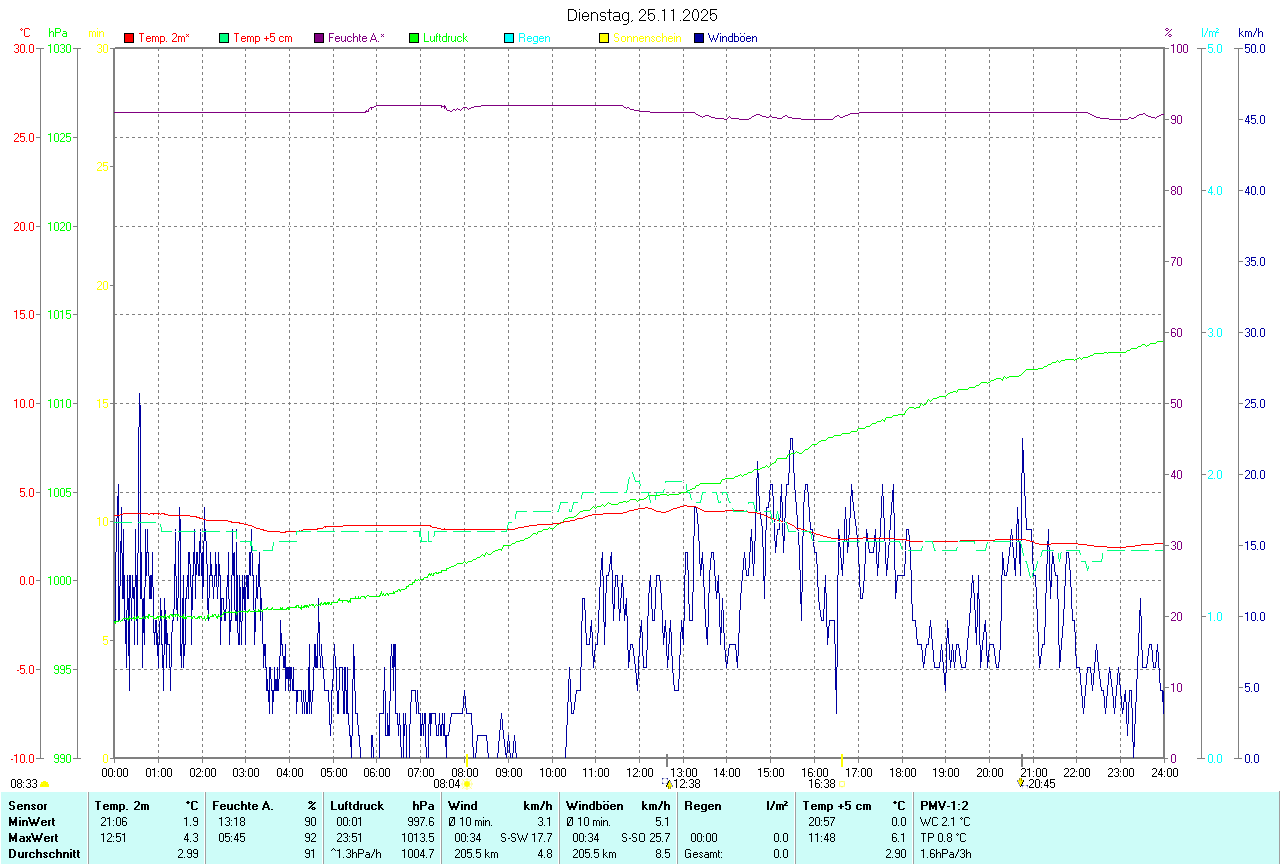This screenshot has width=1280, height=864.
Task: Click the purple Feuchte A. legend square
Action: coord(319,38)
